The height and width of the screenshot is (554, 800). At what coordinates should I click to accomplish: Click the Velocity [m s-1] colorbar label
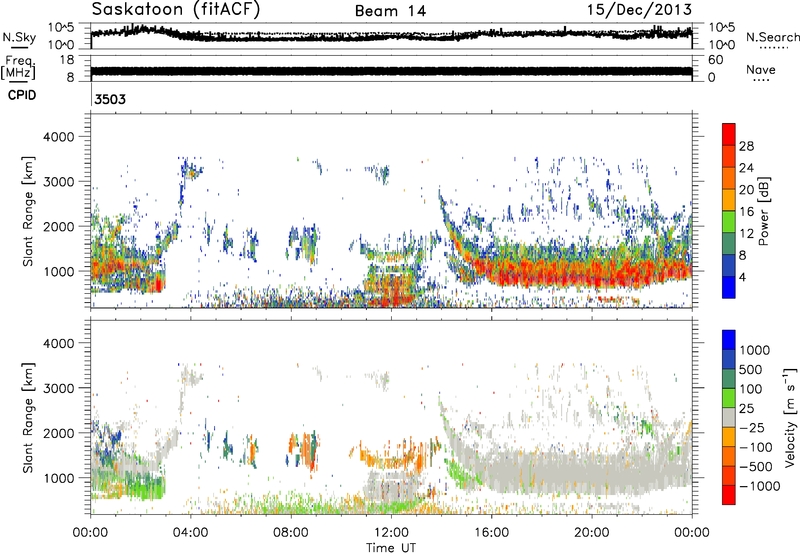coord(790,417)
